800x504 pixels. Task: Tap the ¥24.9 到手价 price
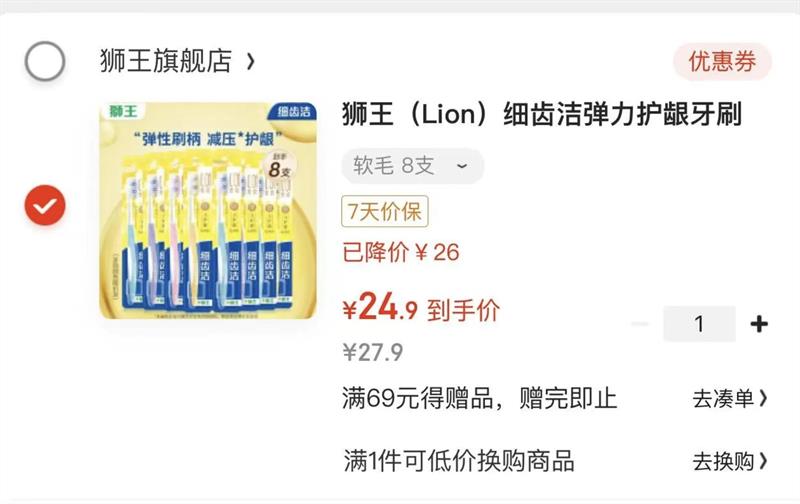[421, 308]
